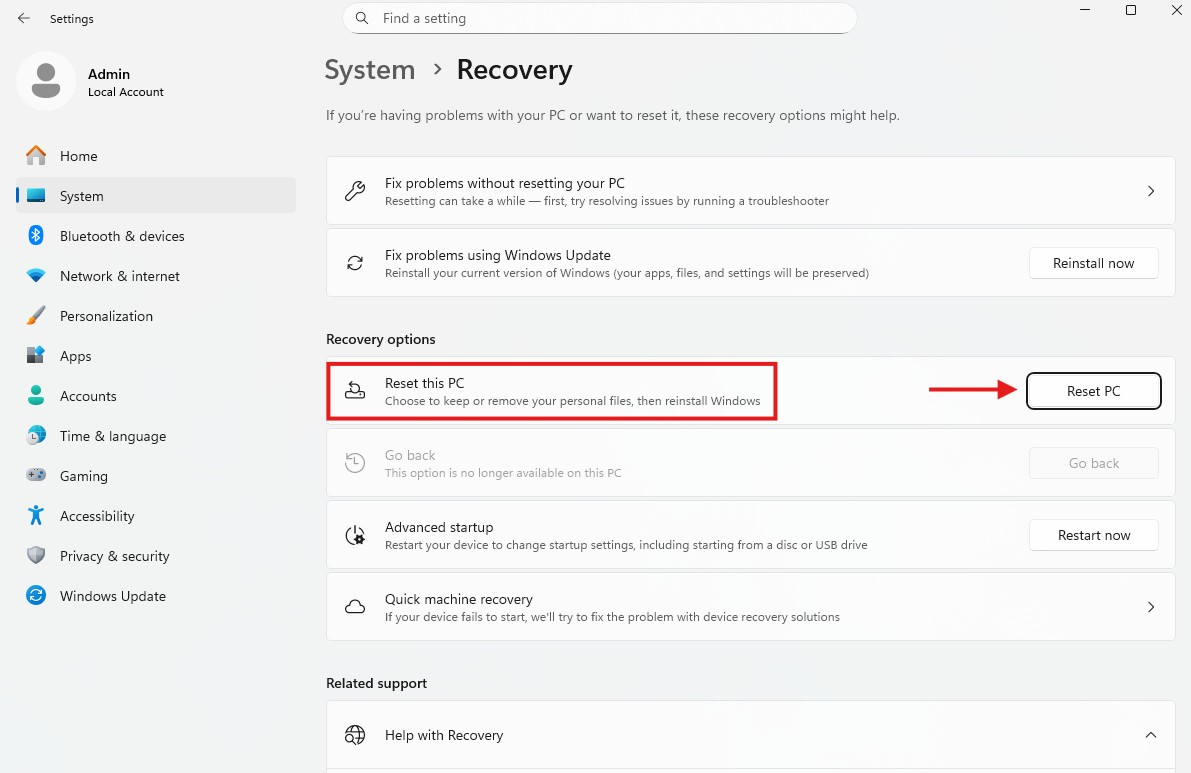The width and height of the screenshot is (1191, 773).
Task: Click the Gaming controller icon
Action: point(36,476)
